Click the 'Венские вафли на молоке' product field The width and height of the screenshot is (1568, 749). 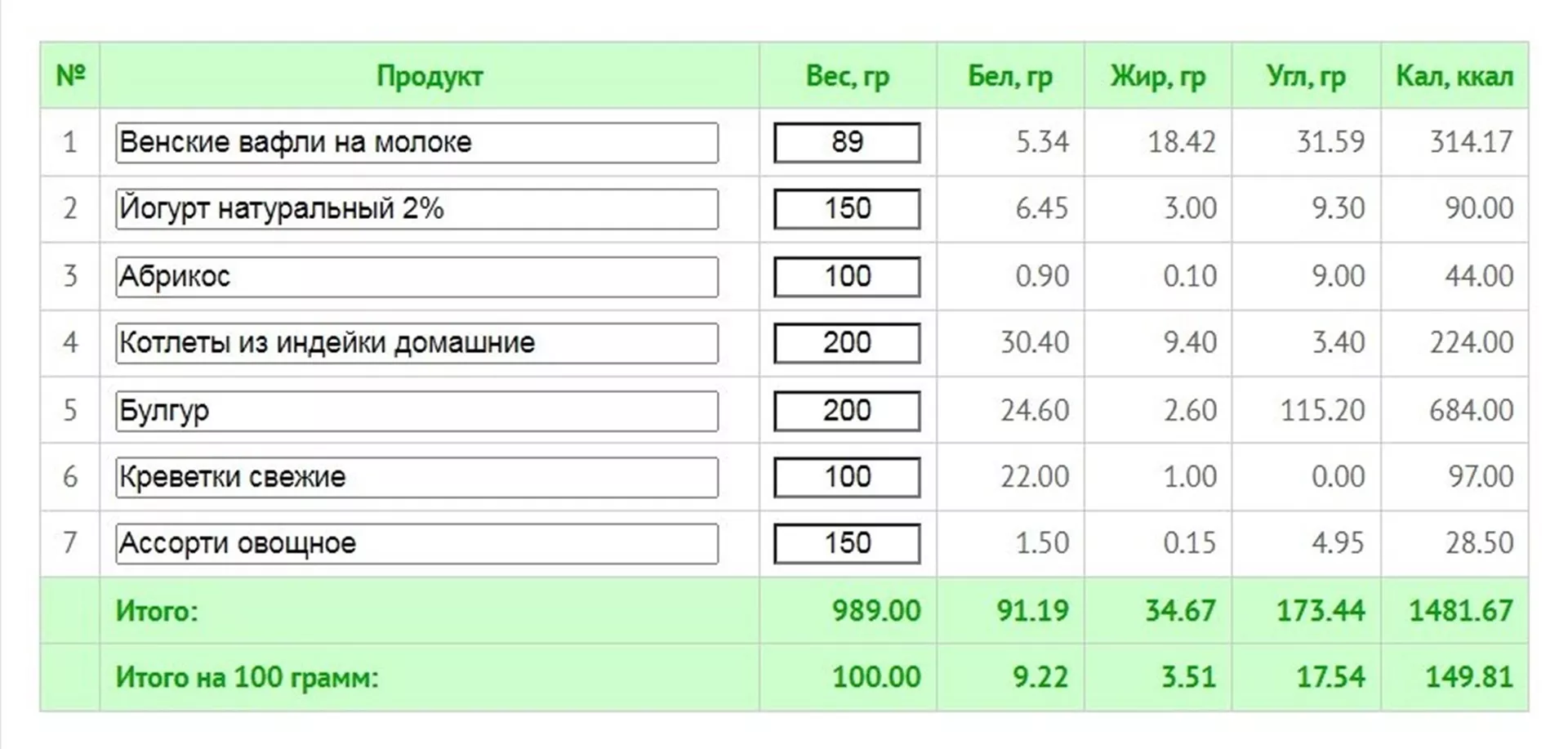(416, 143)
